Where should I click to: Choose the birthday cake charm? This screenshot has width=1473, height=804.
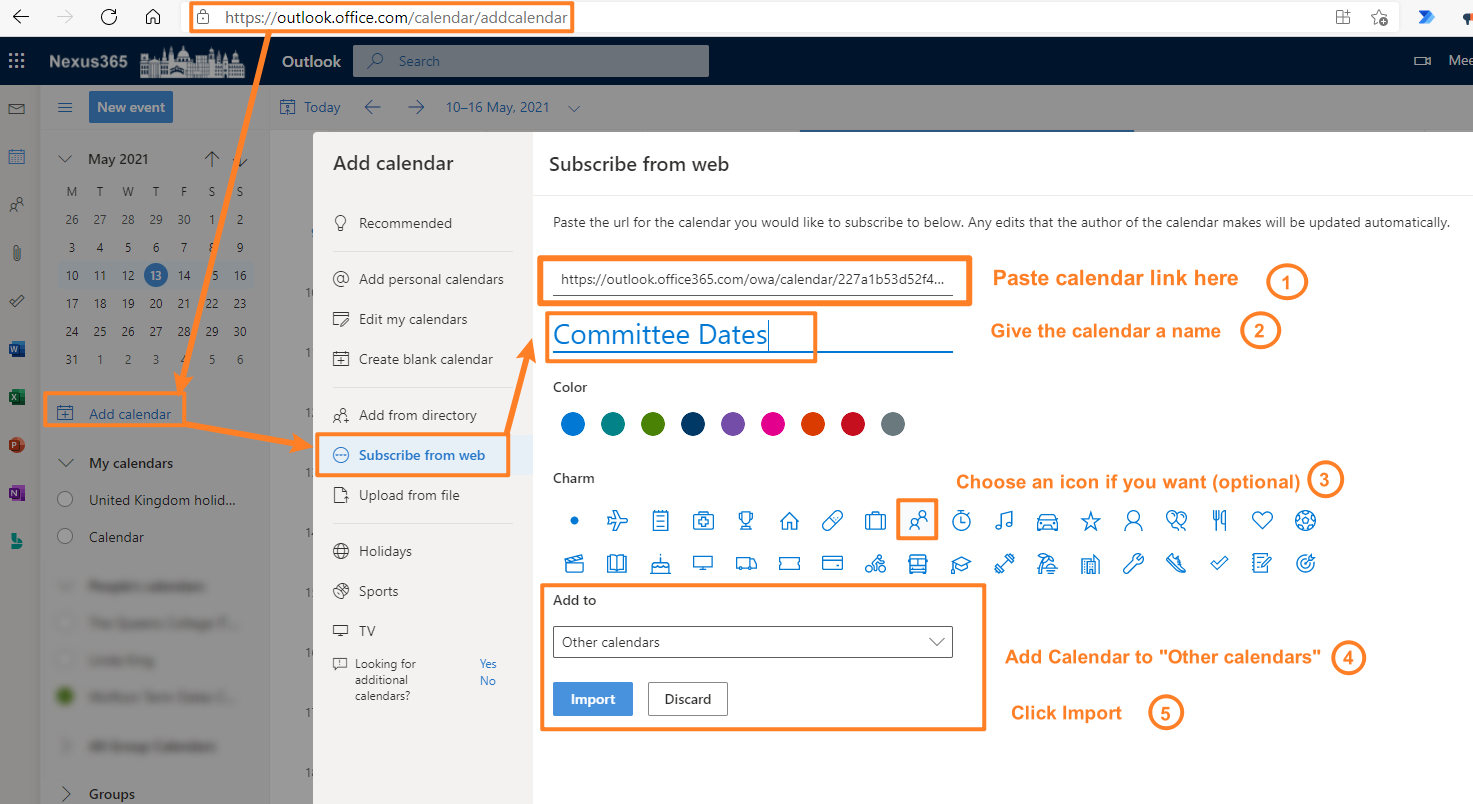coord(659,563)
